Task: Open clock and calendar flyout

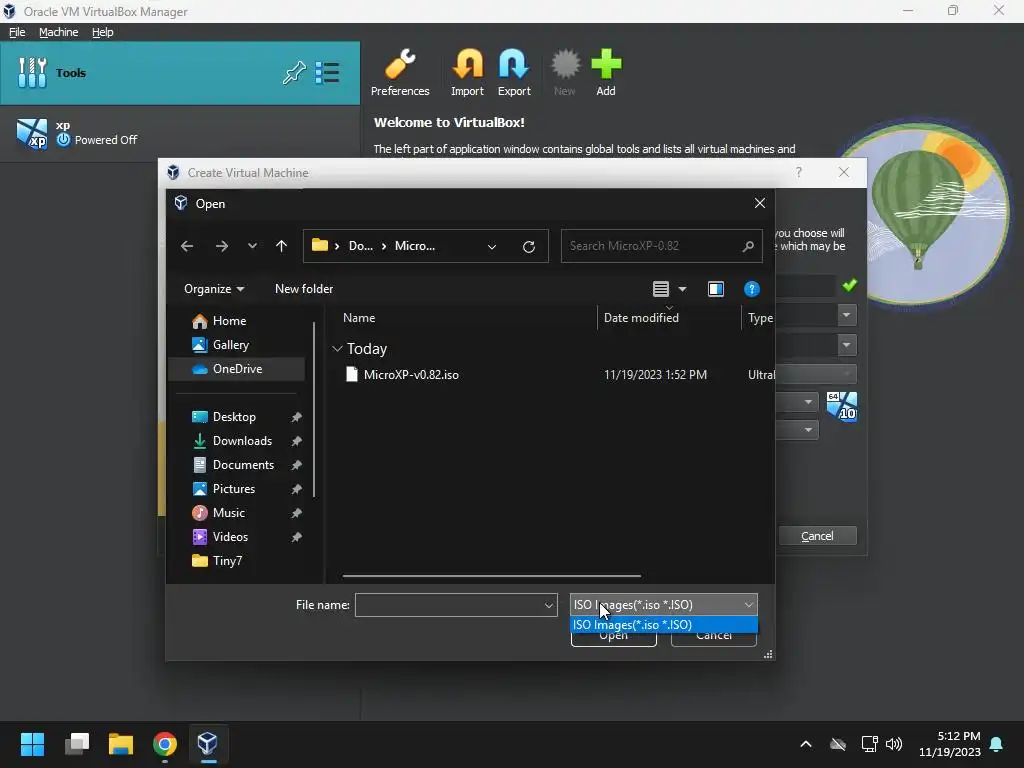Action: click(x=950, y=744)
